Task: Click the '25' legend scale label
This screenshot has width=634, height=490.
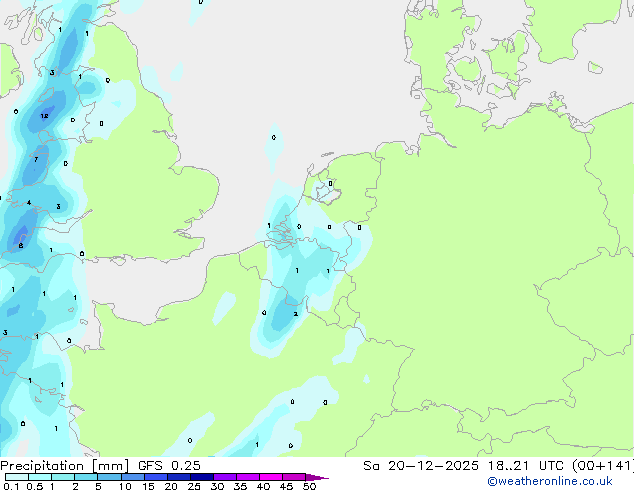Action: coord(194,486)
